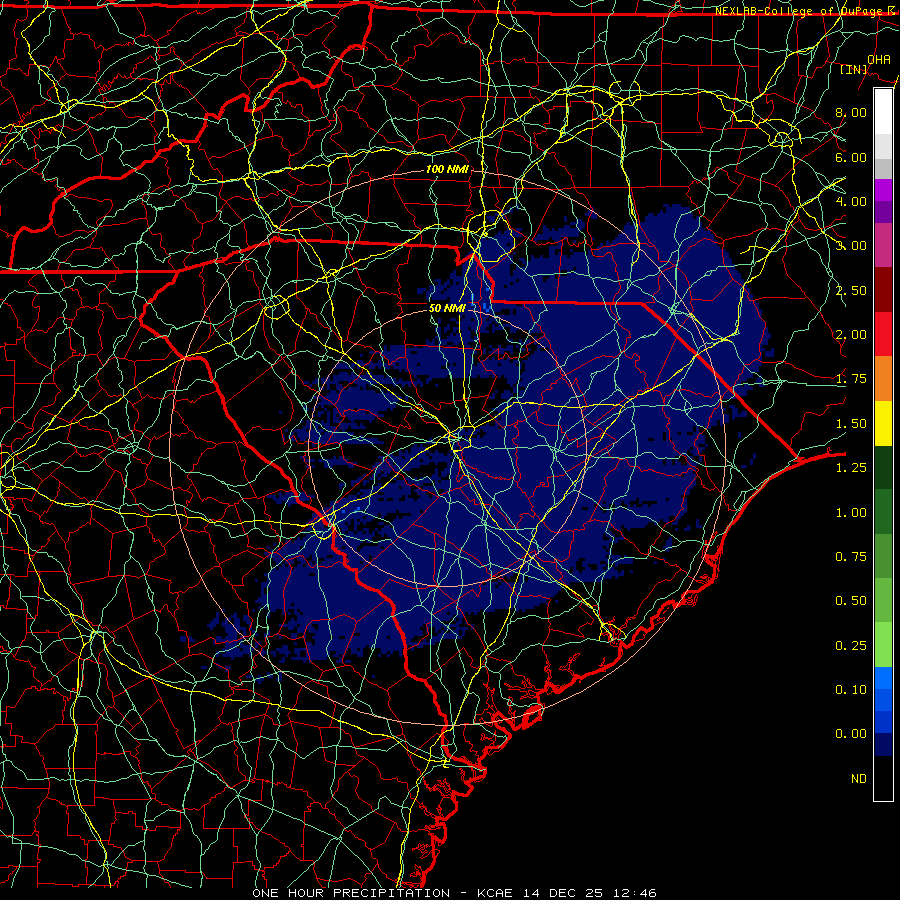Select the pink legend swatch near 3.00
900x900 pixels.
(883, 245)
